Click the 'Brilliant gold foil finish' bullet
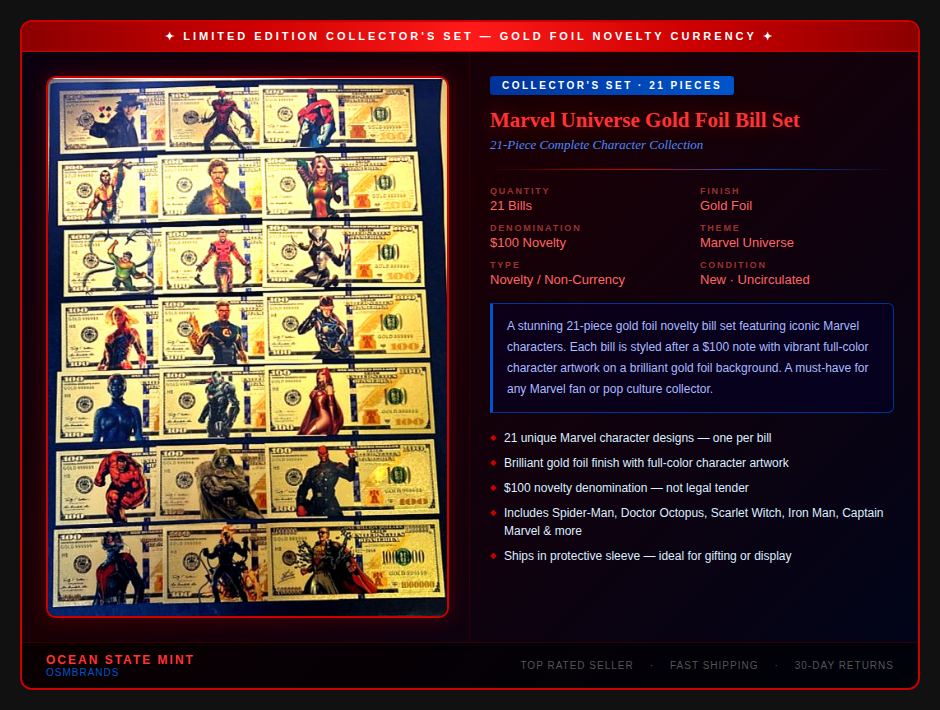This screenshot has width=940, height=710. 646,463
